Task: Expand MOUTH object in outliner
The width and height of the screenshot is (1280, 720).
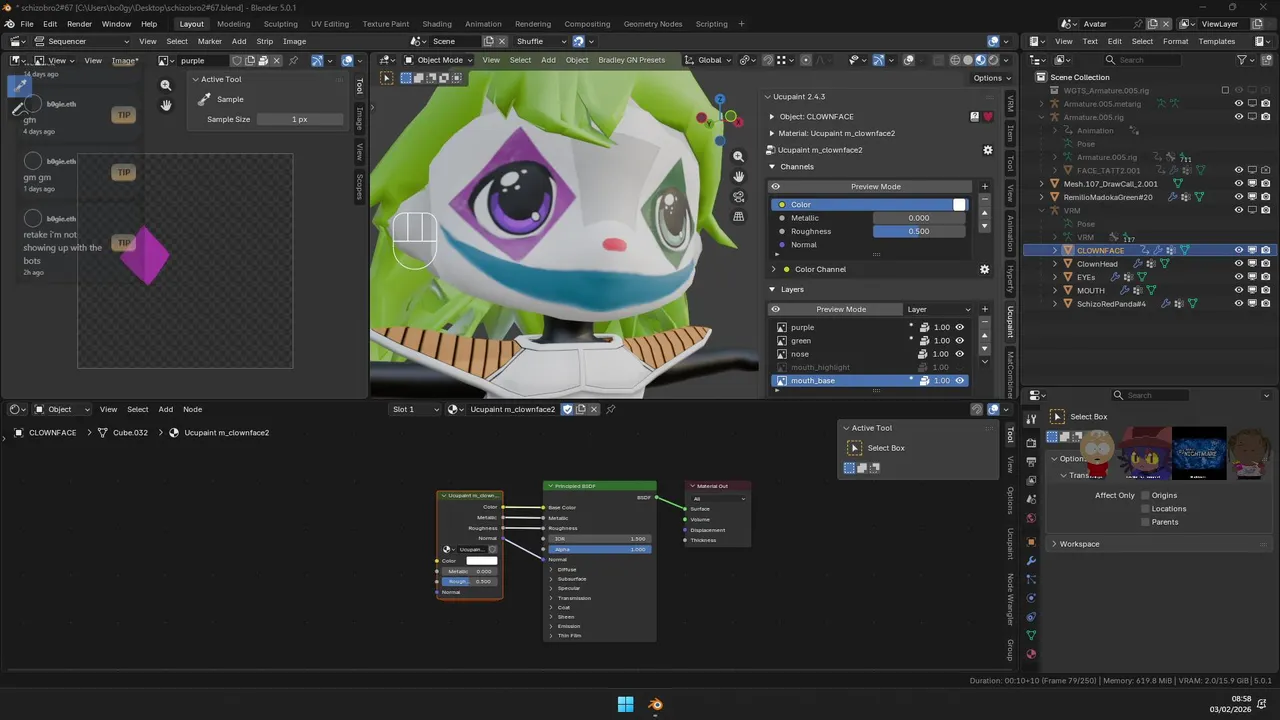Action: [1055, 291]
